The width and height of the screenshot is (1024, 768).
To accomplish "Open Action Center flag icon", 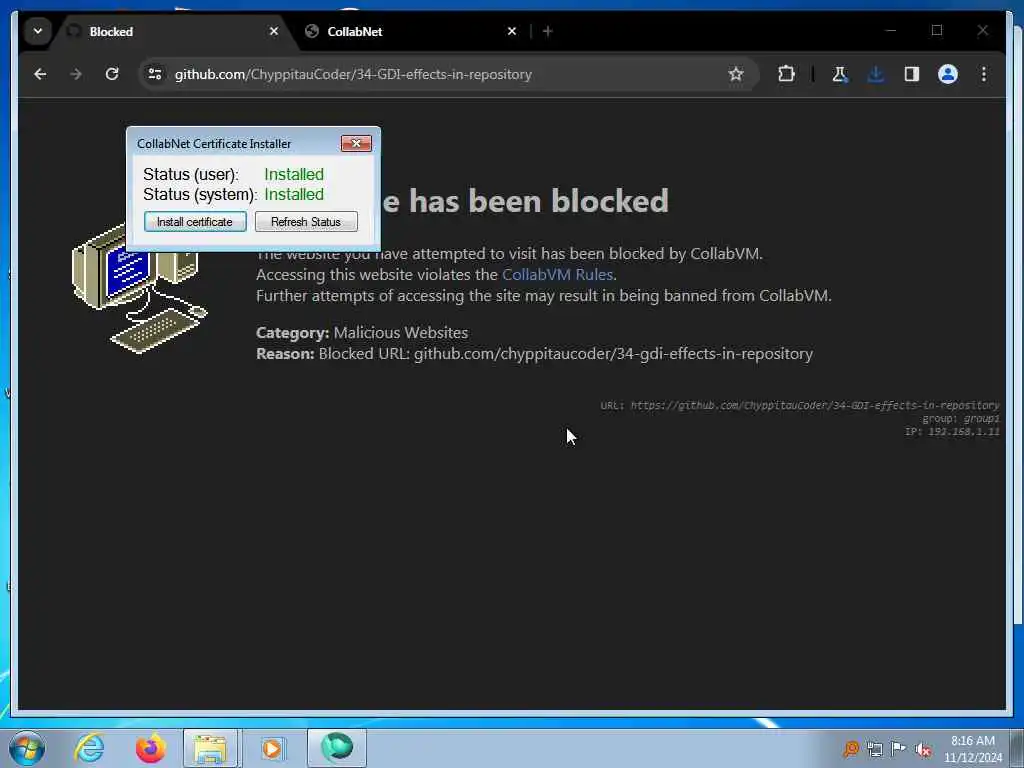I will (x=899, y=749).
